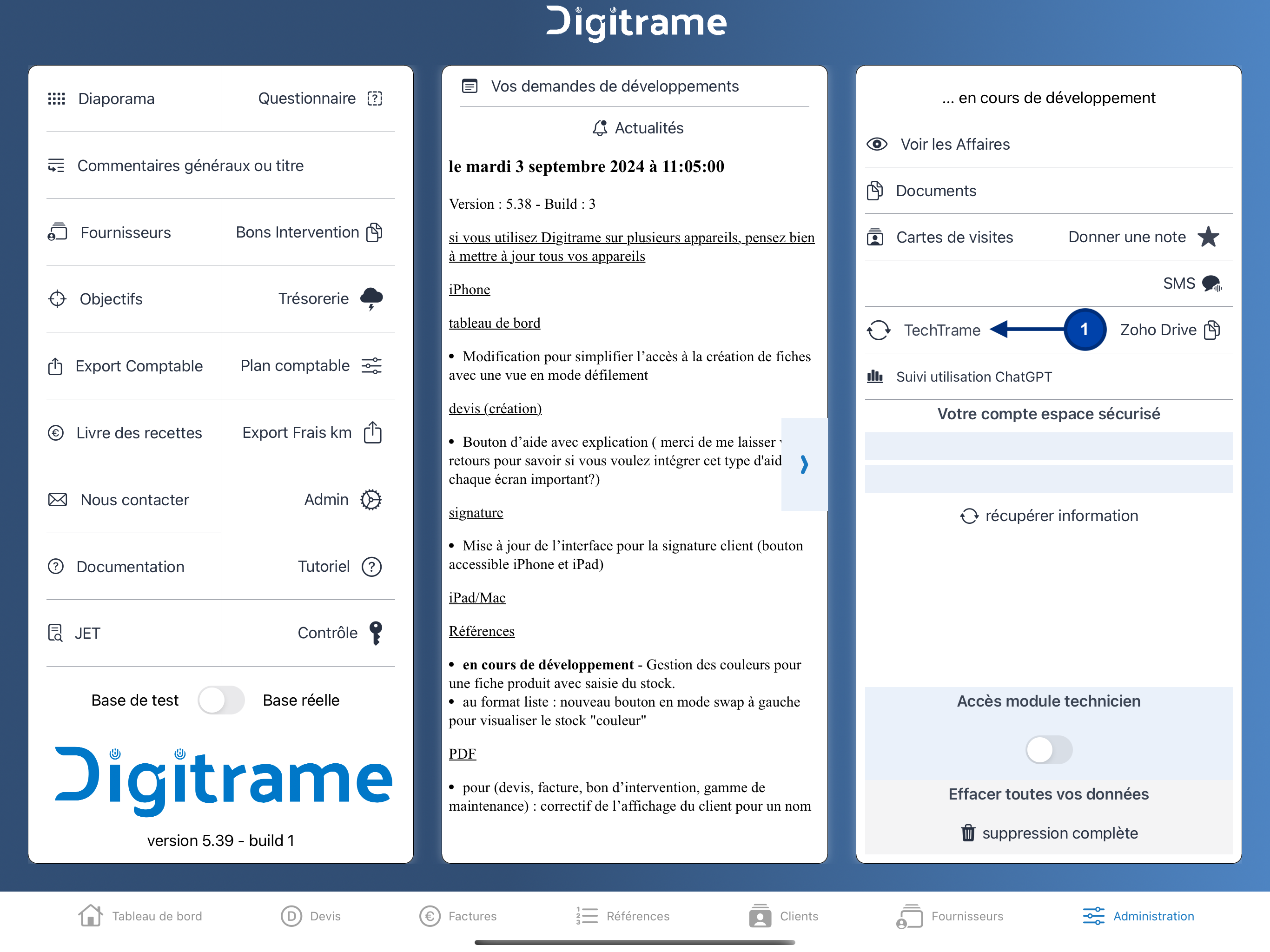
Task: Switch to the Devis tab
Action: pos(311,916)
